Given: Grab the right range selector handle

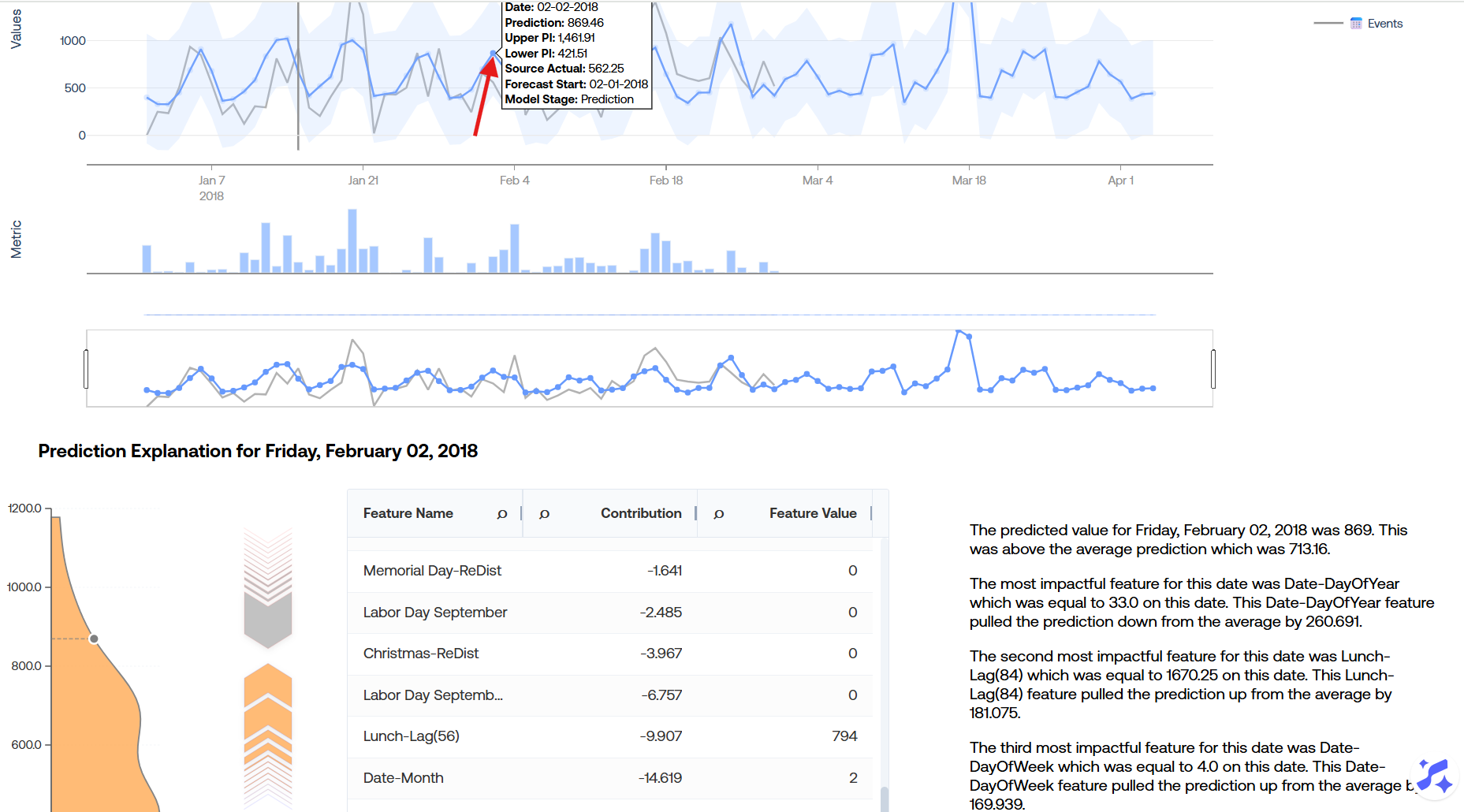Looking at the screenshot, I should click(x=1213, y=369).
